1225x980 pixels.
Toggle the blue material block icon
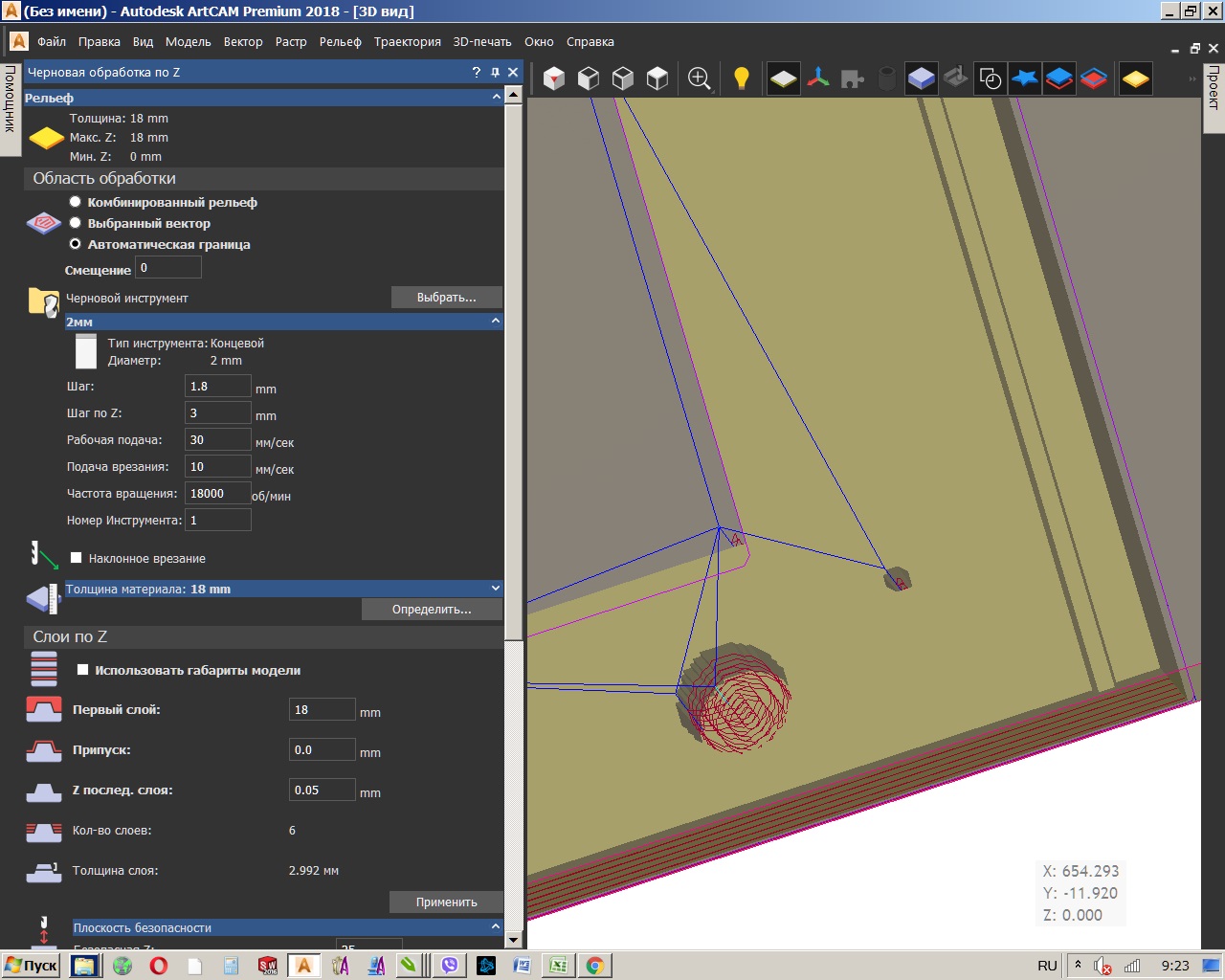pos(922,78)
